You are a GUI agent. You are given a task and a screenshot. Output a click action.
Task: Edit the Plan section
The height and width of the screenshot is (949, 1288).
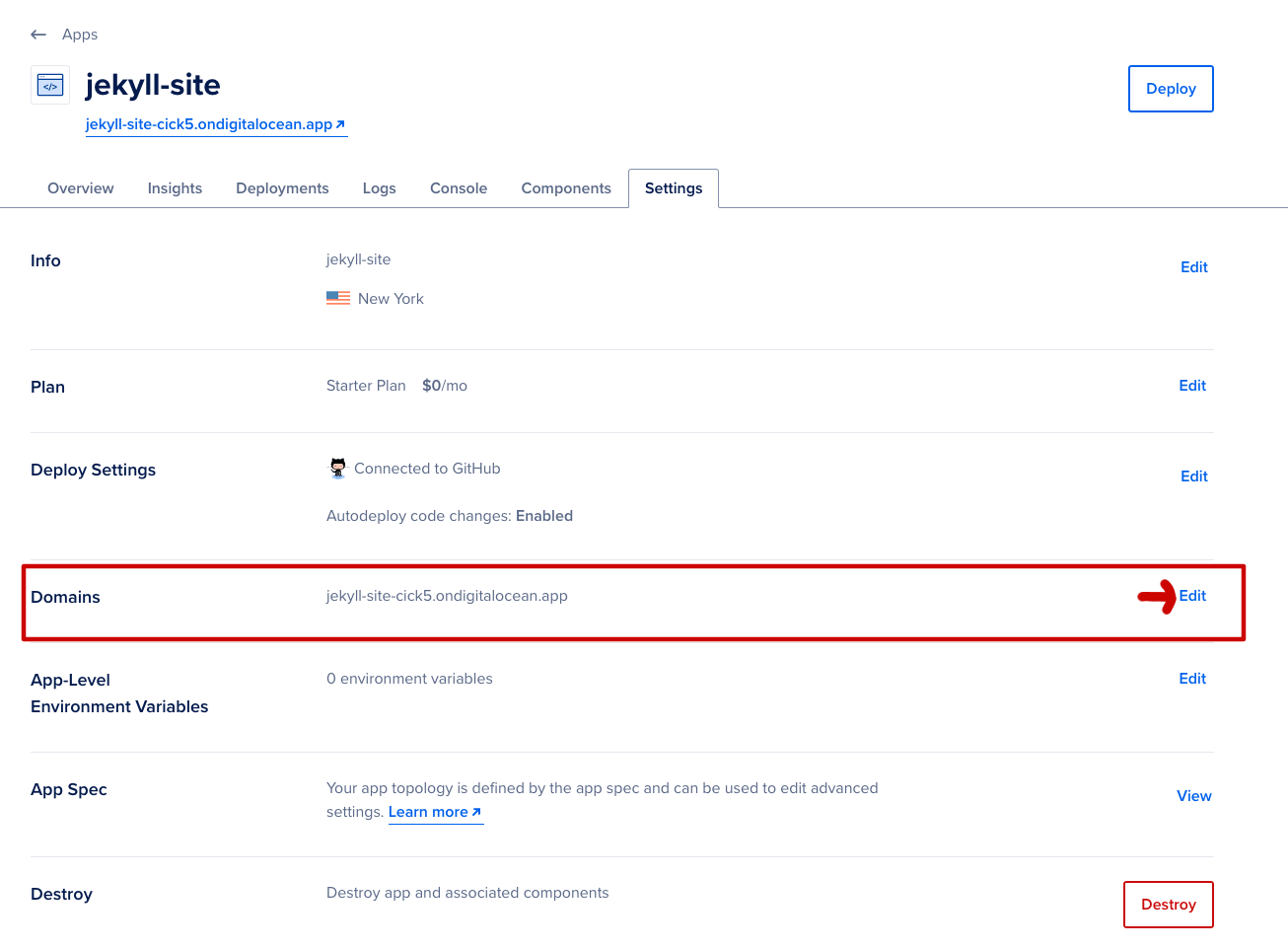tap(1192, 386)
